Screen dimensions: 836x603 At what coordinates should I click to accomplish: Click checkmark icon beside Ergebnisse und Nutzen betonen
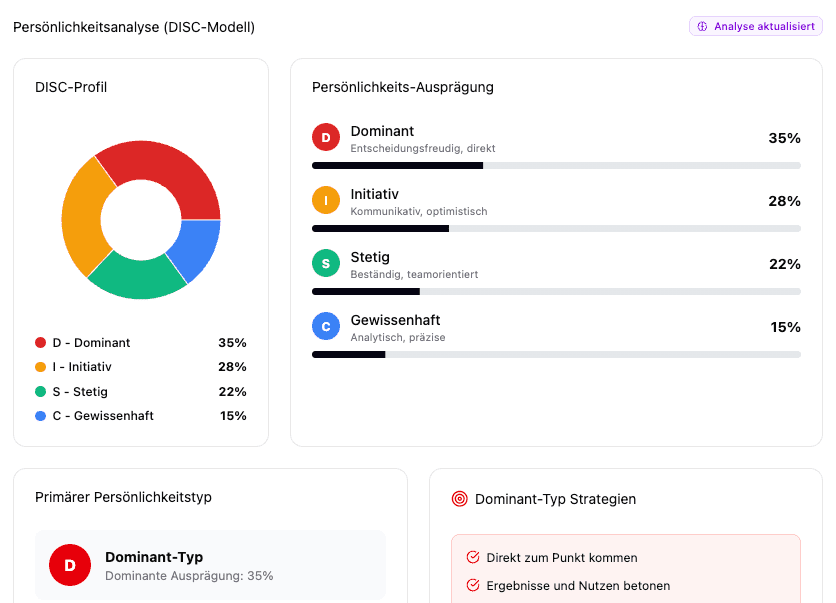473,585
